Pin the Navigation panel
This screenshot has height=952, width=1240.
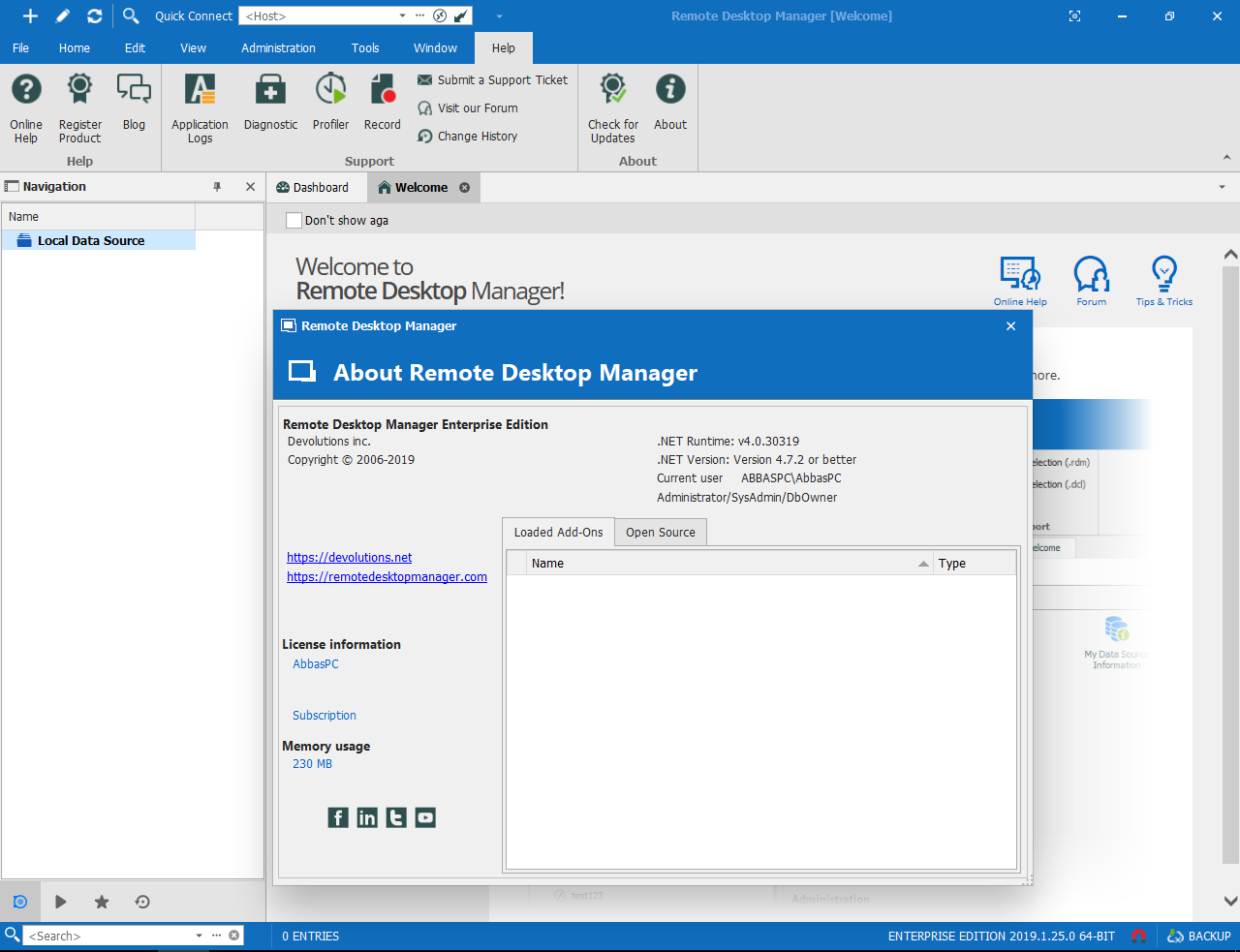pyautogui.click(x=217, y=187)
